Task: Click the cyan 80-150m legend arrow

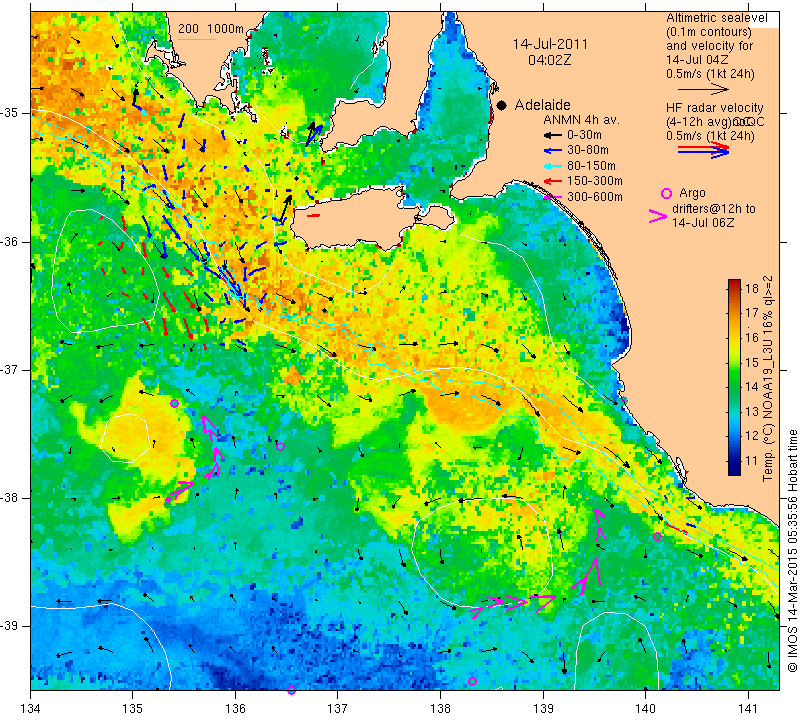Action: click(x=552, y=166)
